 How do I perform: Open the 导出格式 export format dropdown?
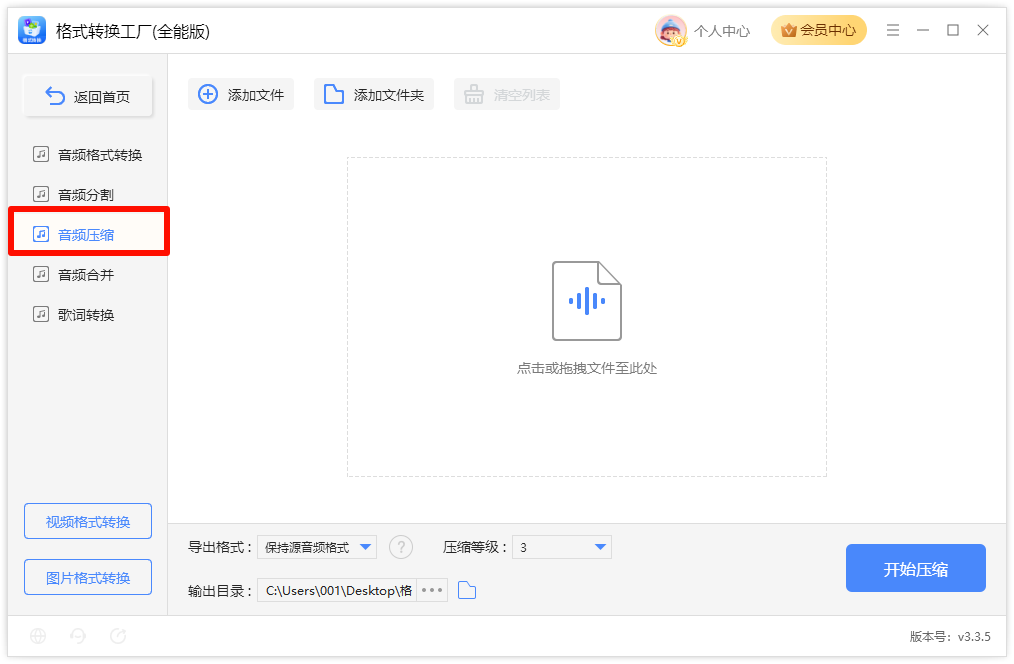point(317,548)
